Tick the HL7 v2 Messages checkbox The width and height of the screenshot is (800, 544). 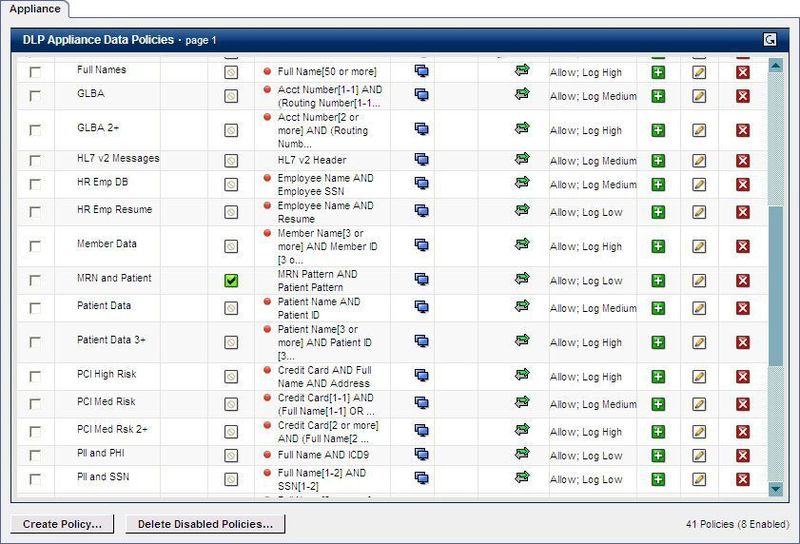point(35,161)
